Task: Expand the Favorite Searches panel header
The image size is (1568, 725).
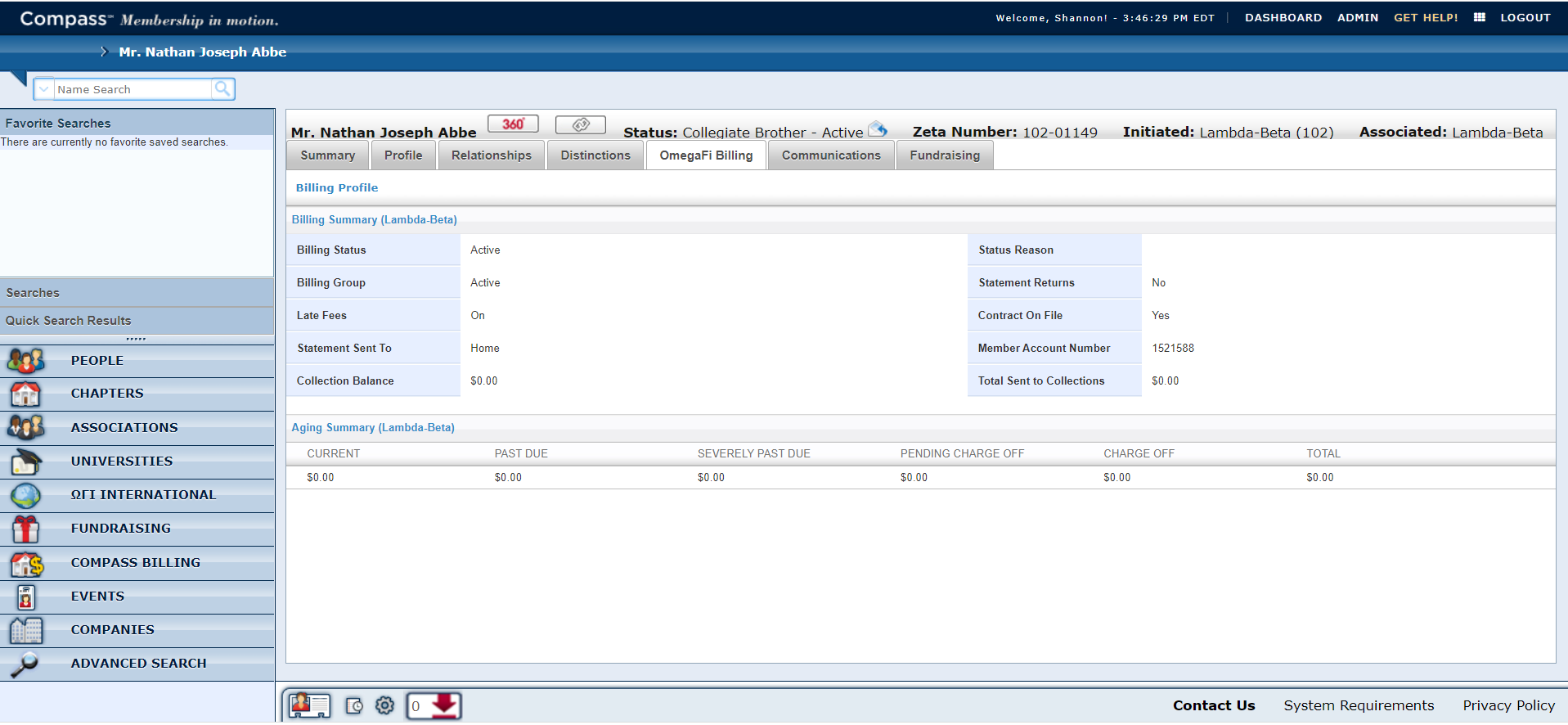Action: pos(137,123)
